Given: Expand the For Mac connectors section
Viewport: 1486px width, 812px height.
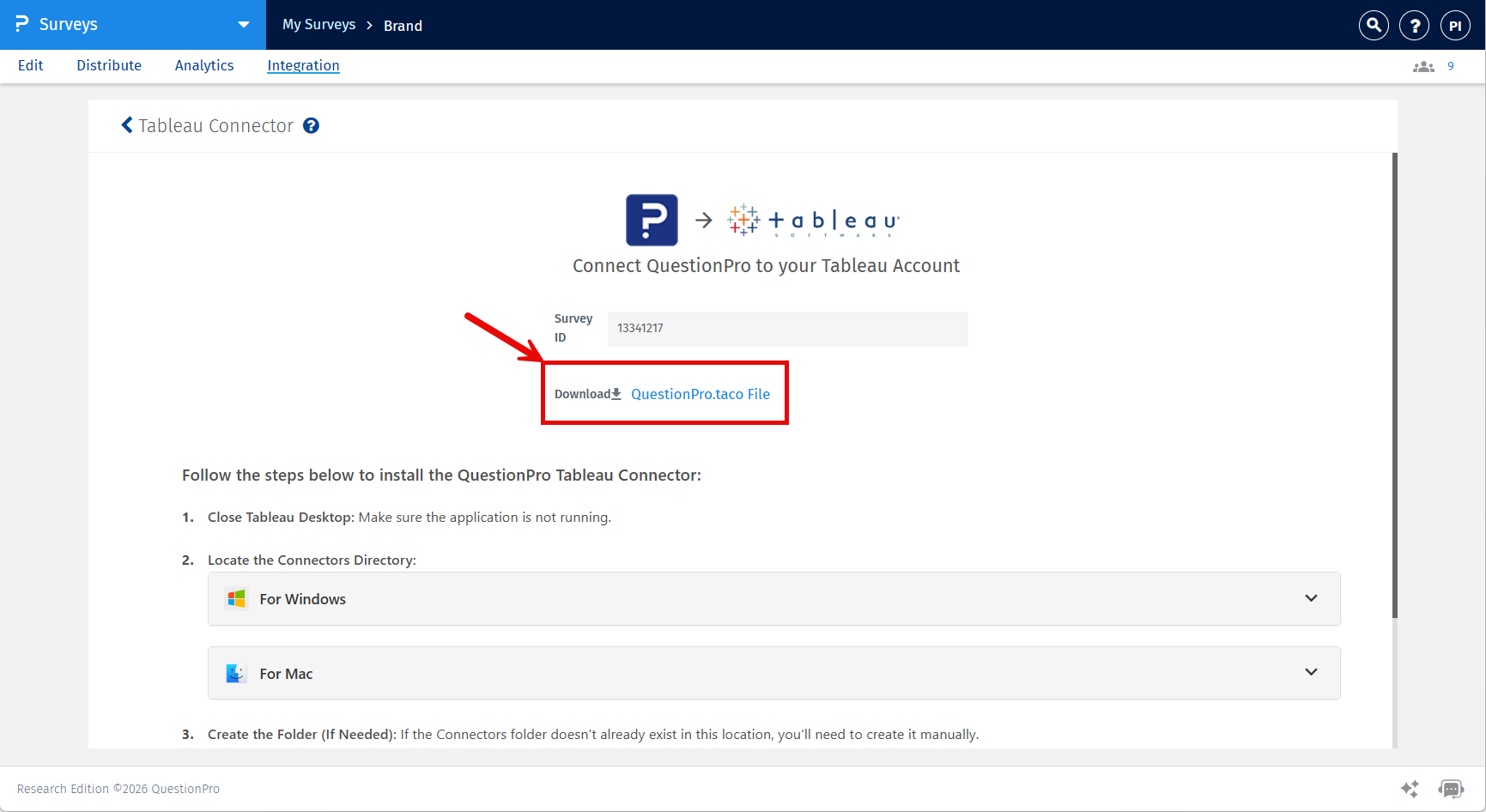Looking at the screenshot, I should point(1311,672).
